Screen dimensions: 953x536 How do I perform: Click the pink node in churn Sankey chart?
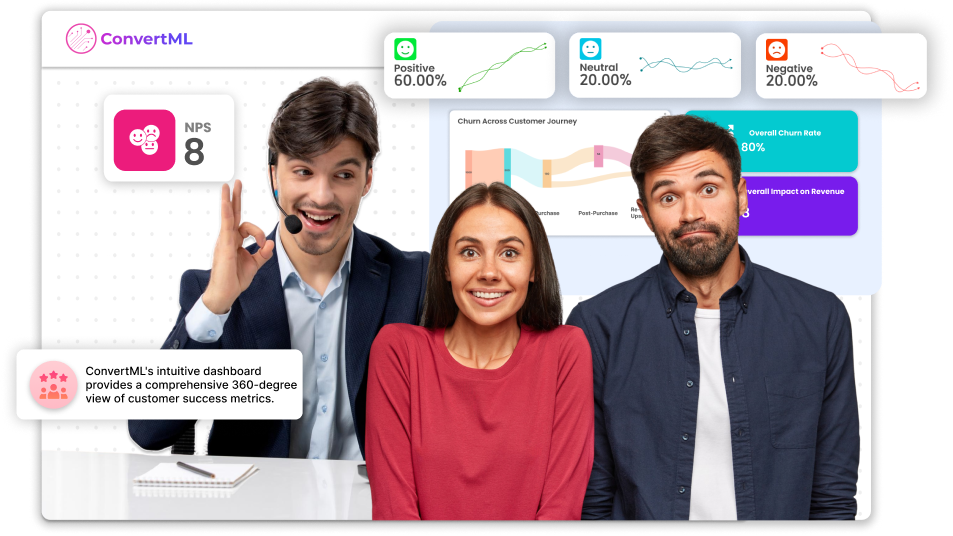tap(598, 155)
